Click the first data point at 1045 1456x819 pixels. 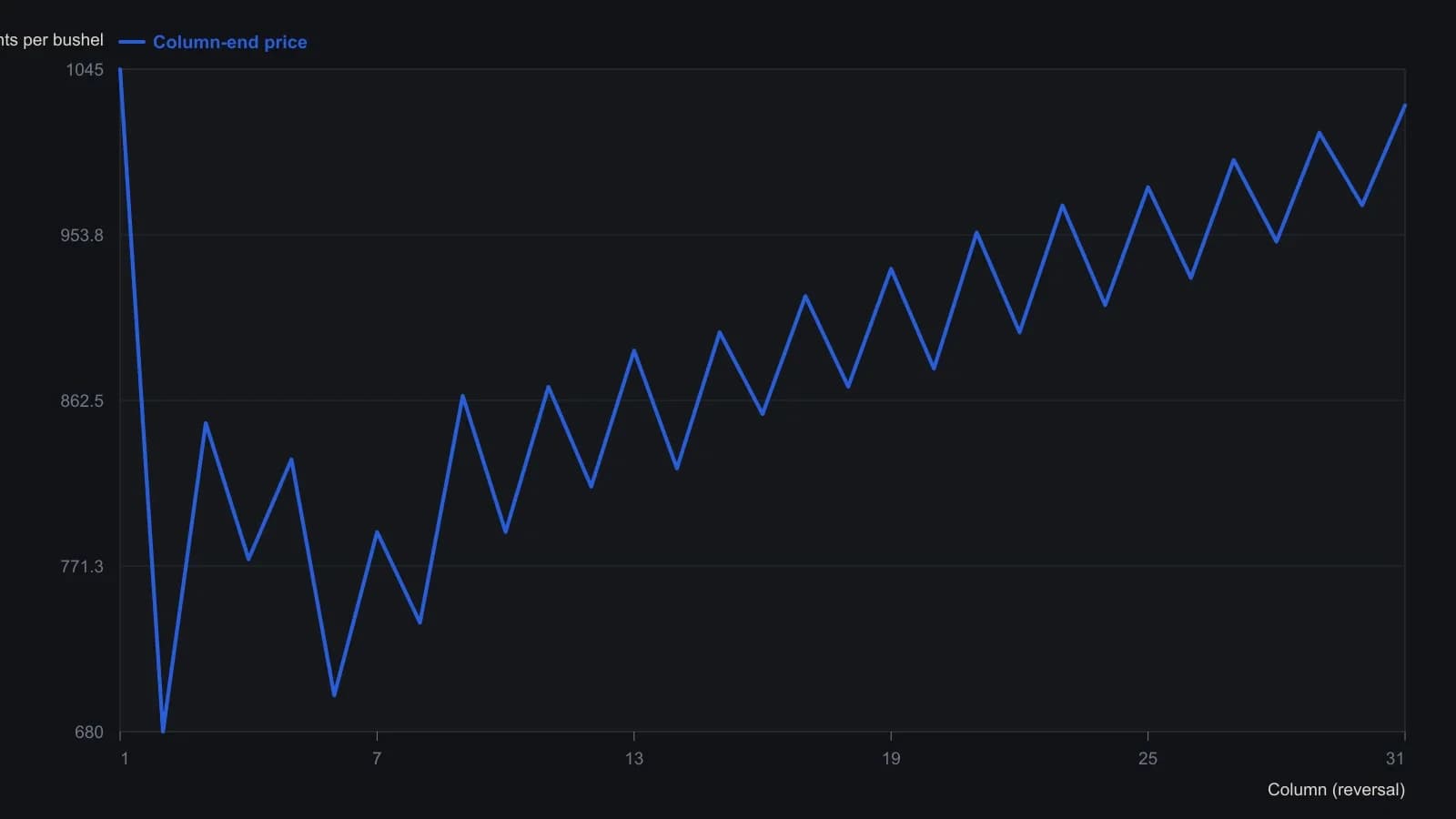120,70
